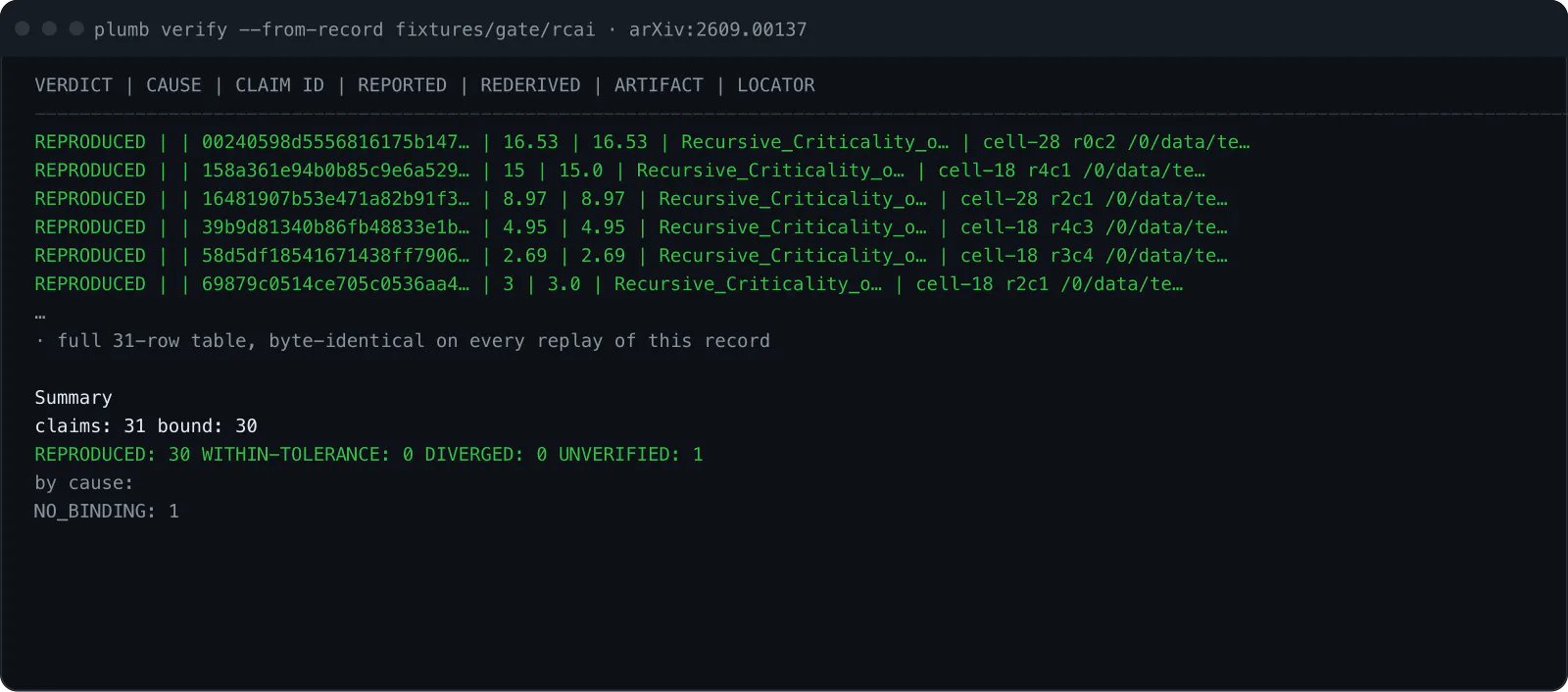Click the VERDICT column header

pos(73,85)
